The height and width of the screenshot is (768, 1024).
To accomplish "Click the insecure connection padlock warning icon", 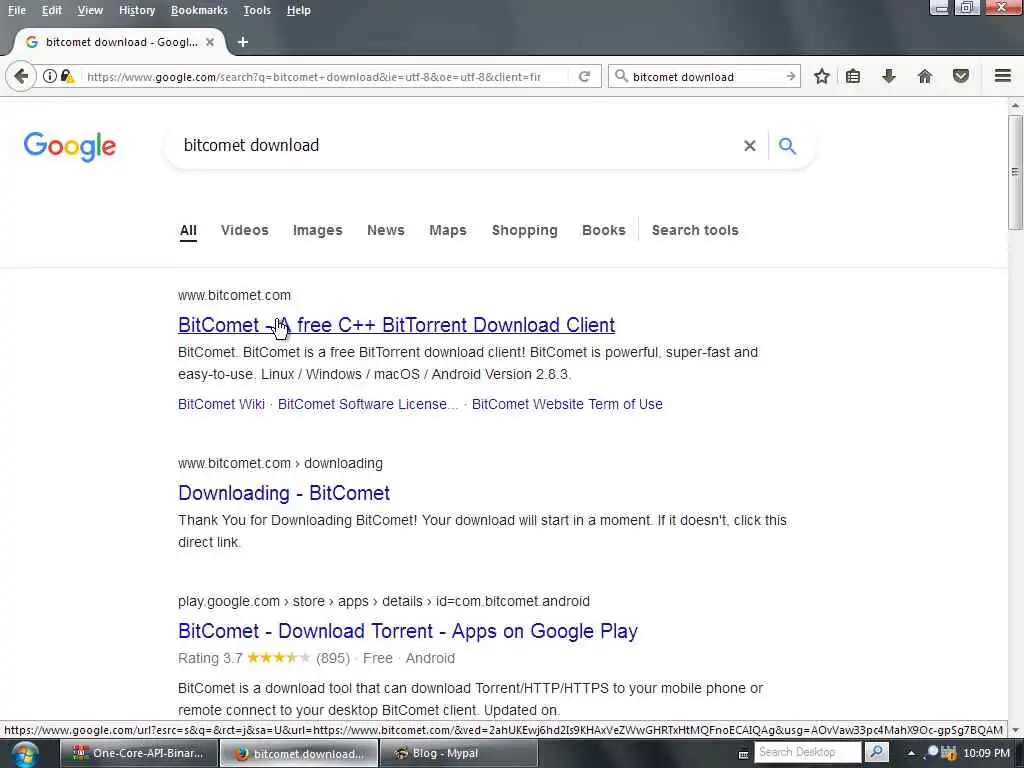I will (x=67, y=76).
